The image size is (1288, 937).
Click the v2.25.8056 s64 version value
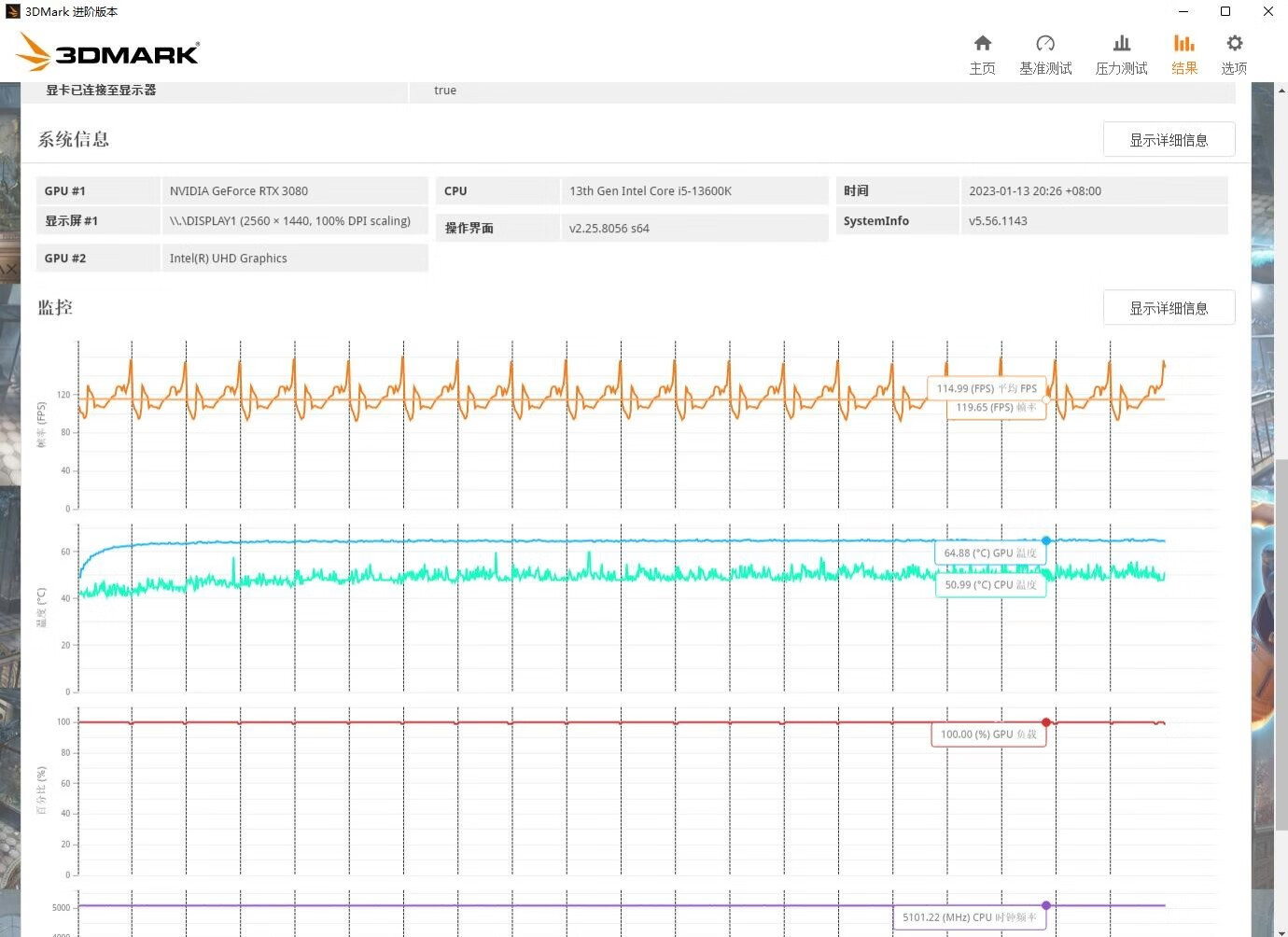(694, 228)
